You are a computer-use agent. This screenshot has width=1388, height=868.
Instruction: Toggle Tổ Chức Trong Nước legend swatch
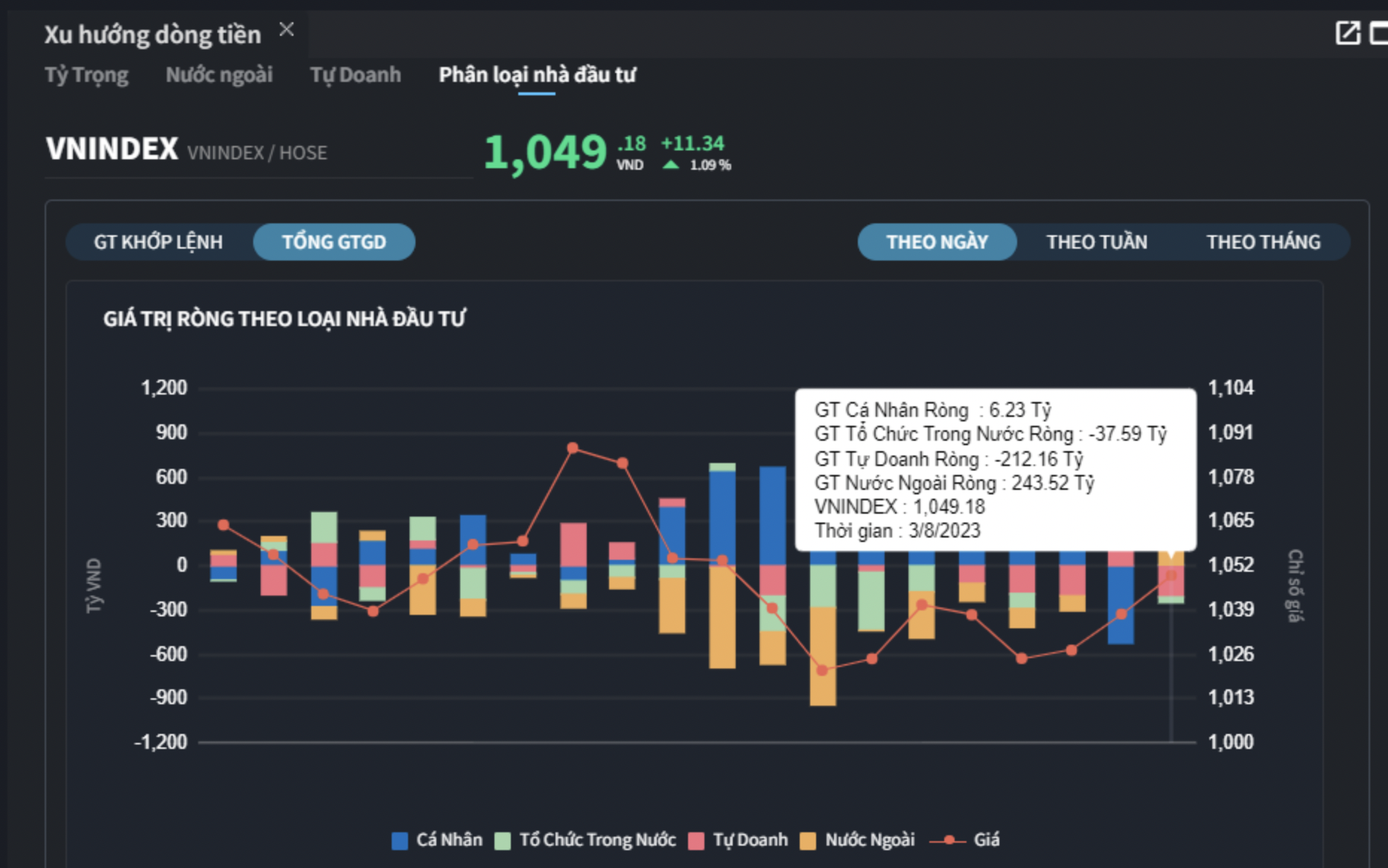503,840
